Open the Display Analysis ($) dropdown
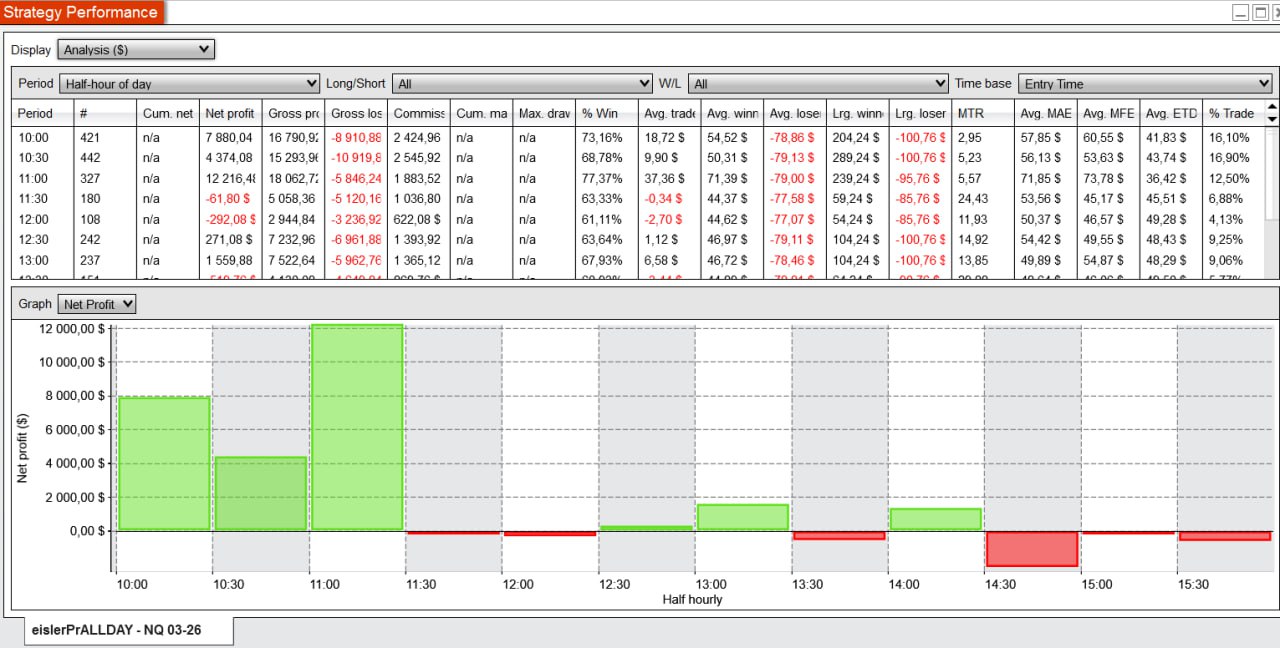Image resolution: width=1280 pixels, height=648 pixels. (136, 49)
